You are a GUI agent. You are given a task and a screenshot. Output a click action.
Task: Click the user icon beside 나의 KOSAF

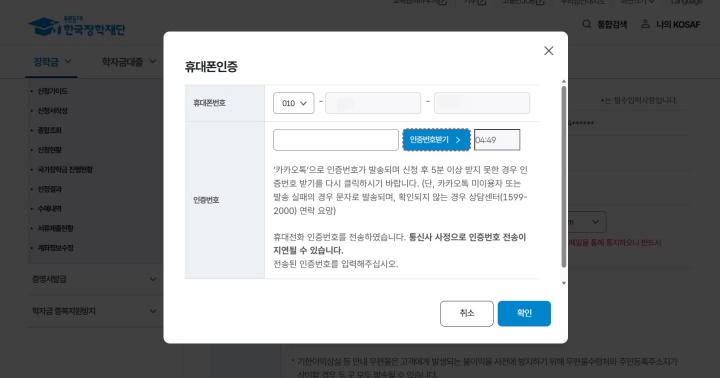(x=645, y=24)
